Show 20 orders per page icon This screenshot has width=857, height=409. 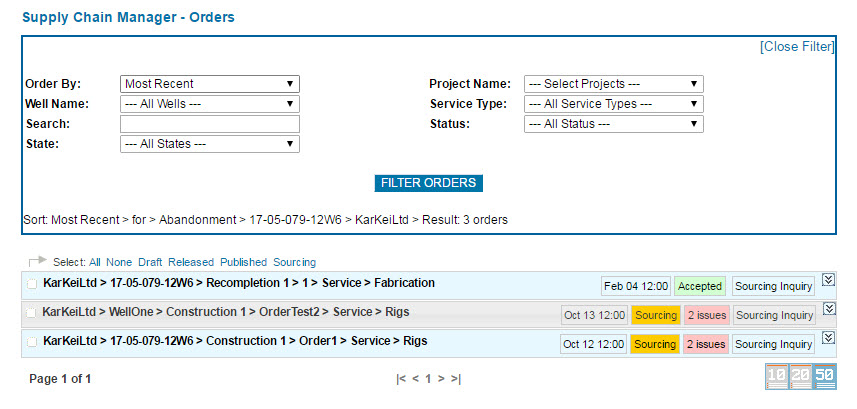[x=801, y=377]
